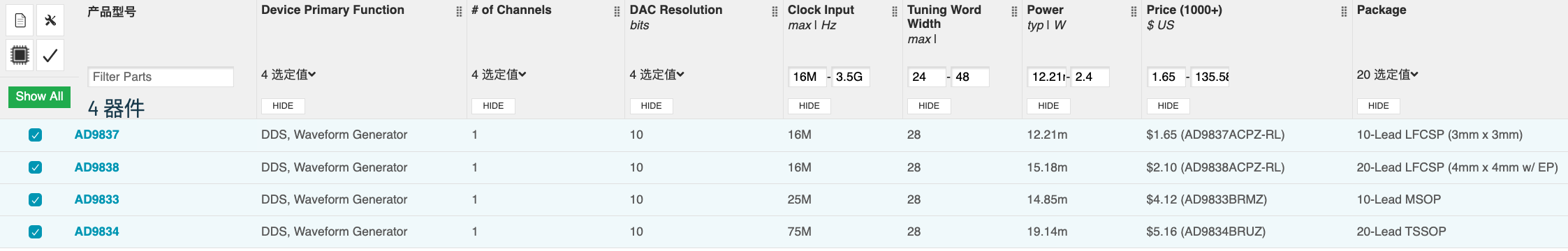Image resolution: width=1568 pixels, height=251 pixels.
Task: Click the green Show All button
Action: tap(40, 97)
